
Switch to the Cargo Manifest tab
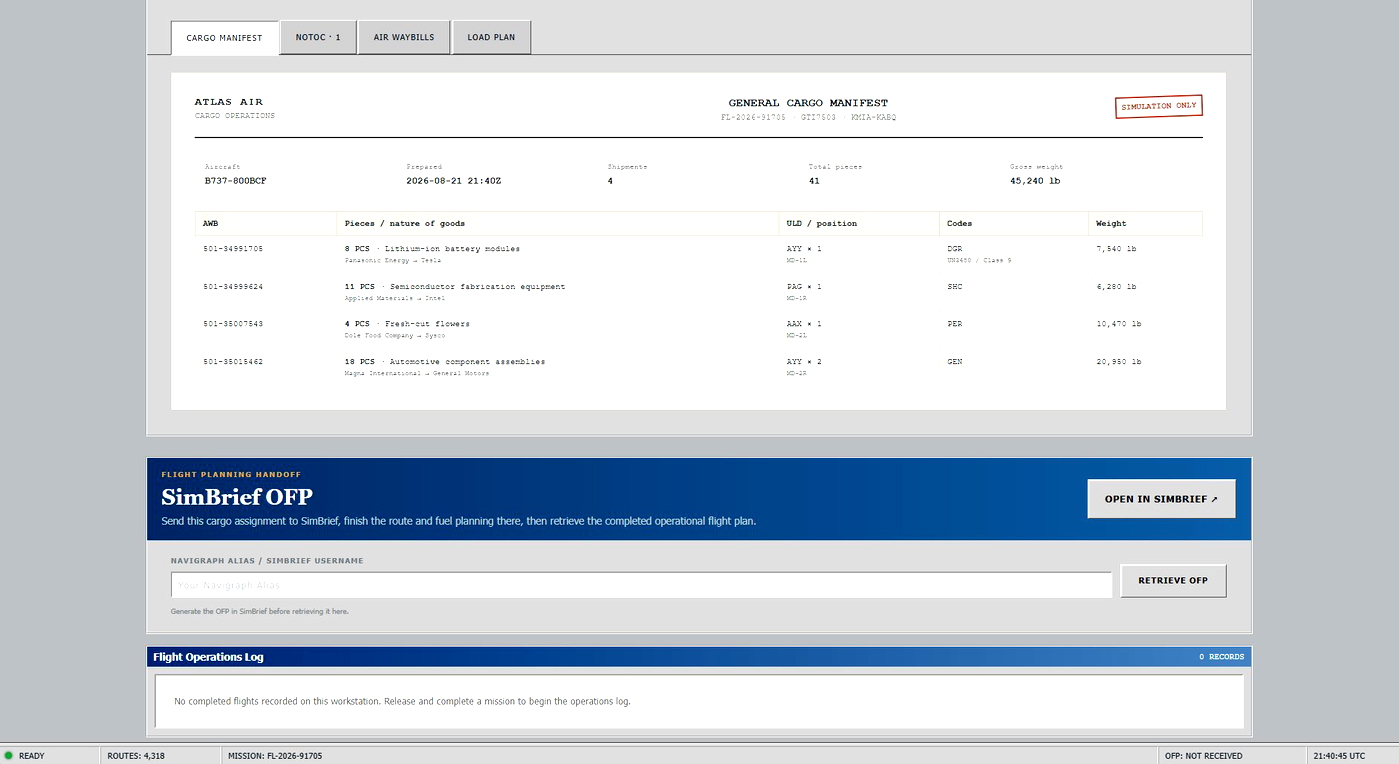[x=224, y=37]
